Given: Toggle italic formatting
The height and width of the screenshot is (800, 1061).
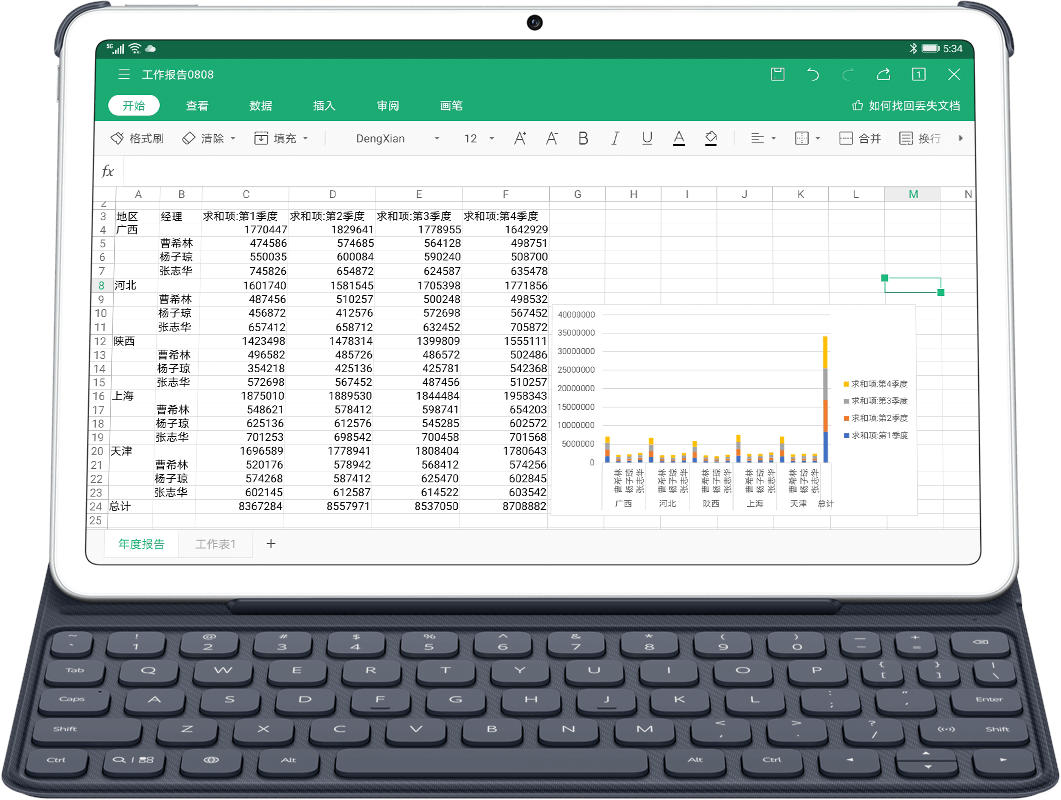Looking at the screenshot, I should click(615, 138).
